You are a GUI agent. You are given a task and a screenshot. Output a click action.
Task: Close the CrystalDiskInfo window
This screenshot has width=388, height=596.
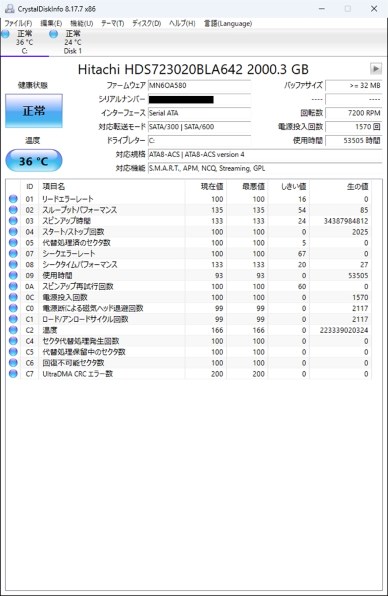pyautogui.click(x=374, y=9)
